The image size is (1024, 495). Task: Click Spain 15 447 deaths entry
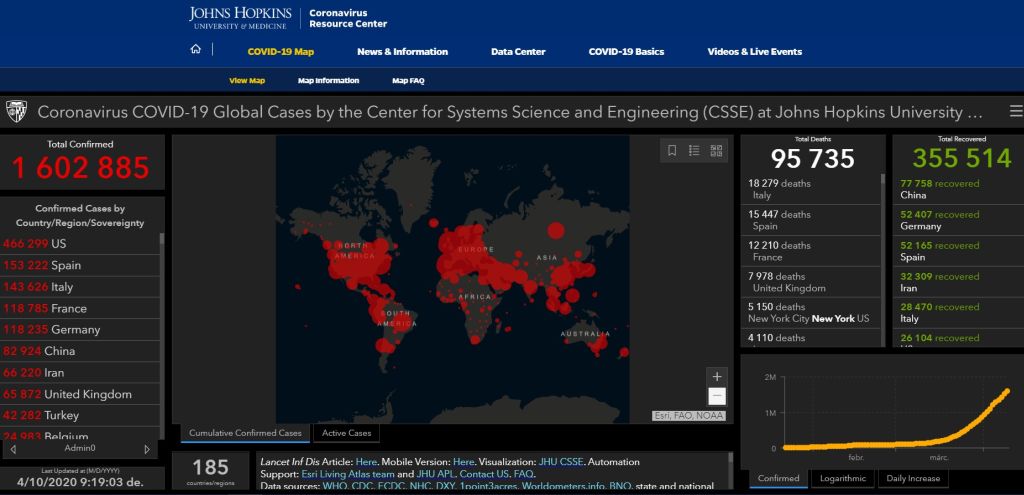(810, 220)
